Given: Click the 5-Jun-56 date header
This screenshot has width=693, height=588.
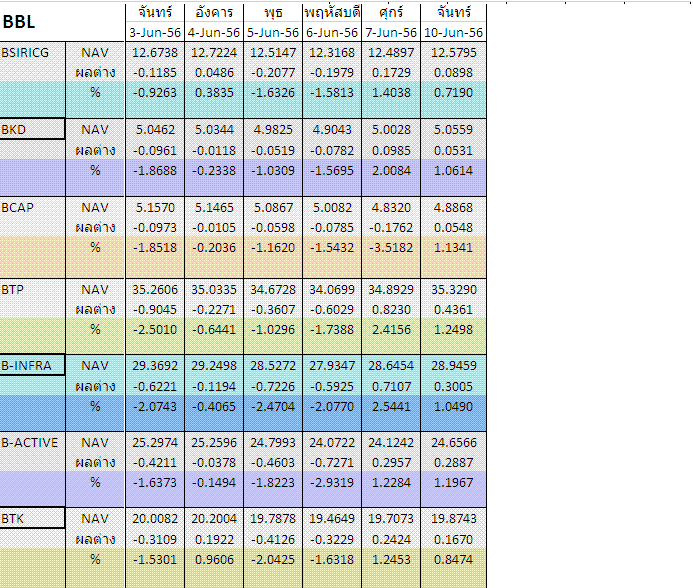Looking at the screenshot, I should 273,32.
